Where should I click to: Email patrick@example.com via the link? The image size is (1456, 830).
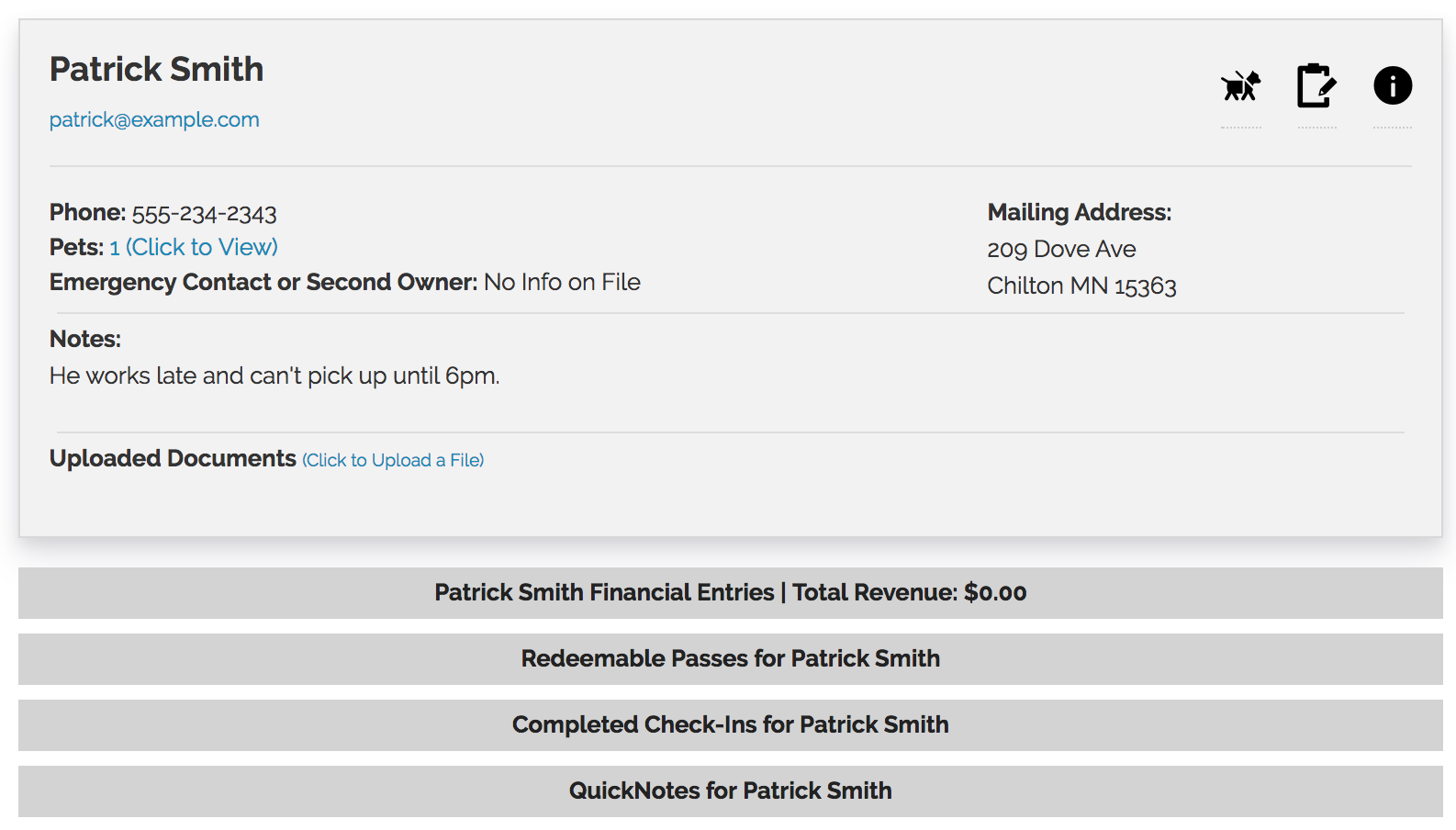[154, 119]
